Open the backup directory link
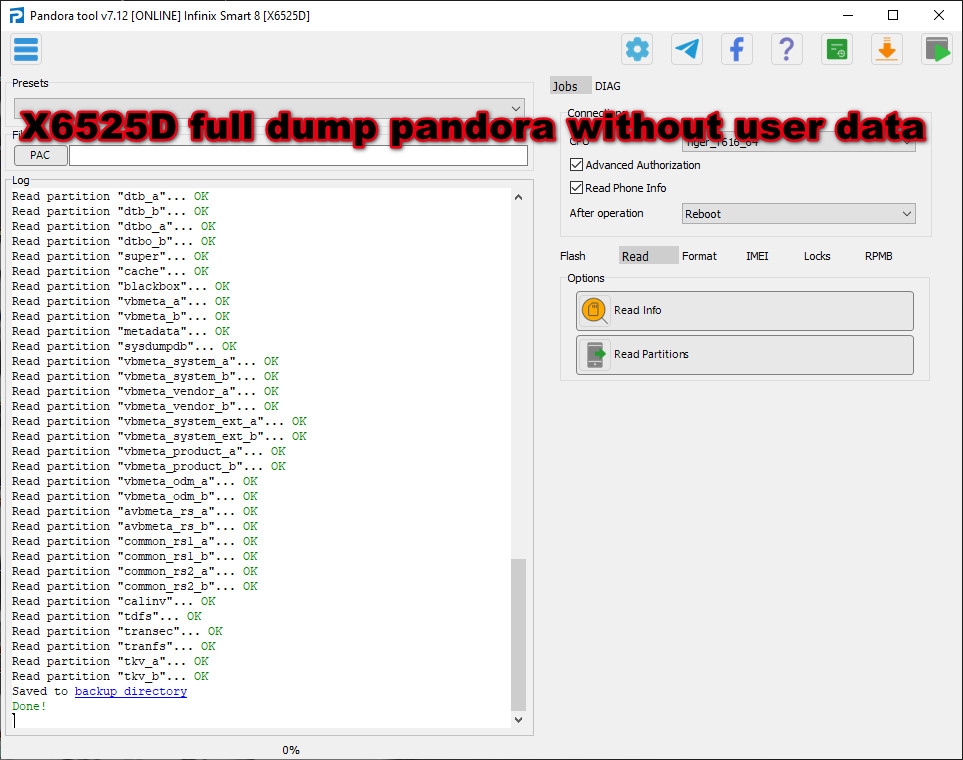Viewport: 963px width, 760px height. pos(130,692)
